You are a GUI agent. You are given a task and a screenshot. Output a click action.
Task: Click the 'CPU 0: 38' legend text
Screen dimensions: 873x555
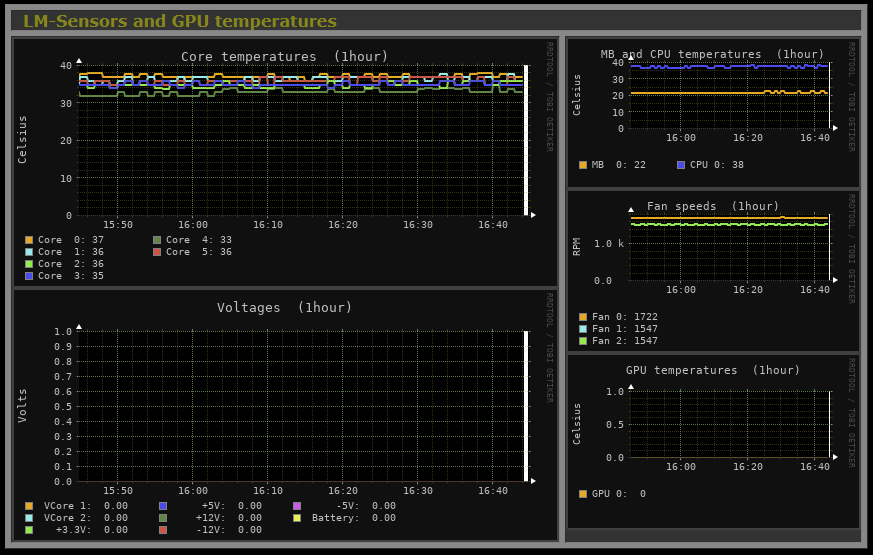point(717,165)
